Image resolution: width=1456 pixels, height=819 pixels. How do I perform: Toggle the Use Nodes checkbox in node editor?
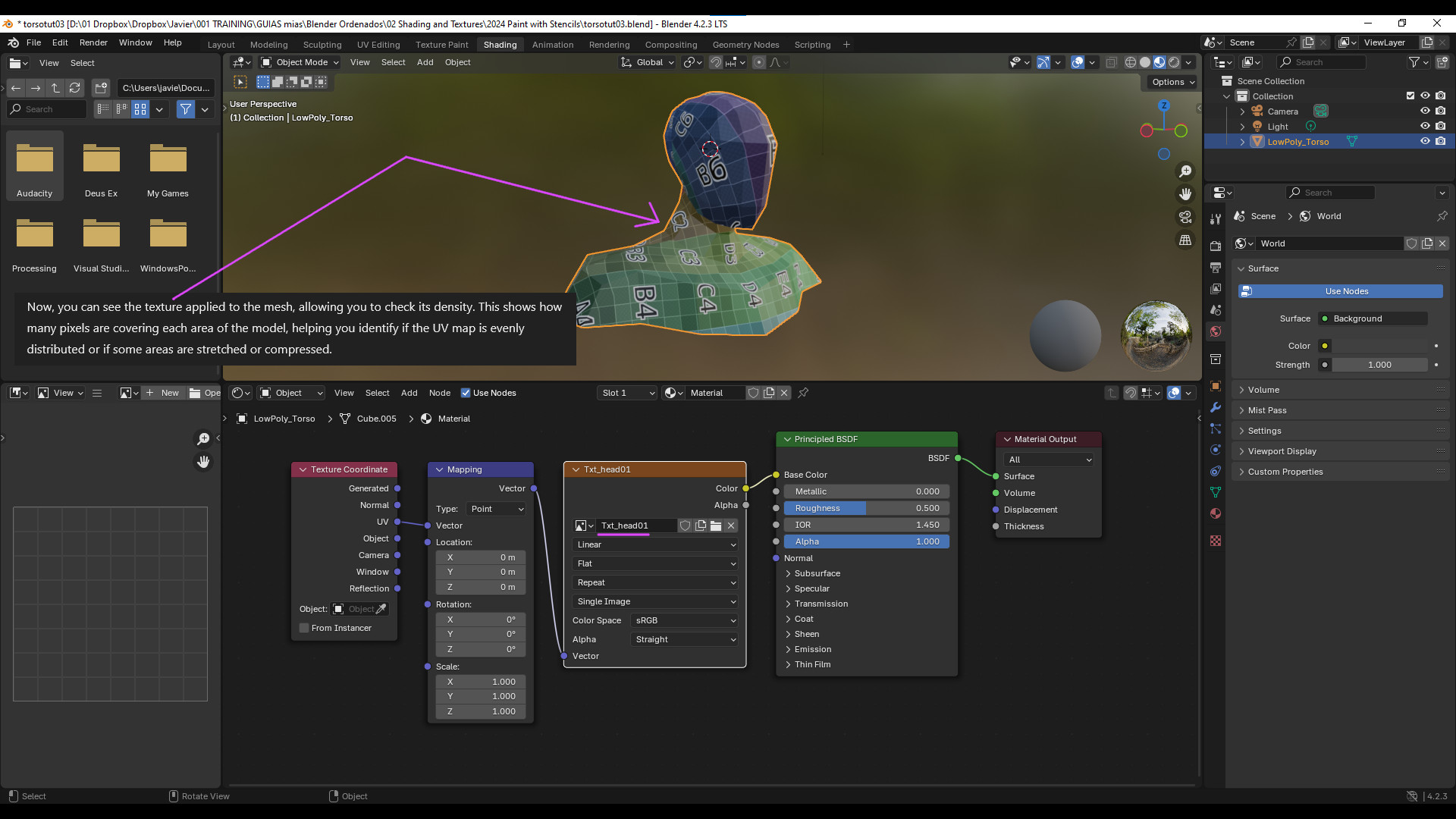pyautogui.click(x=466, y=393)
